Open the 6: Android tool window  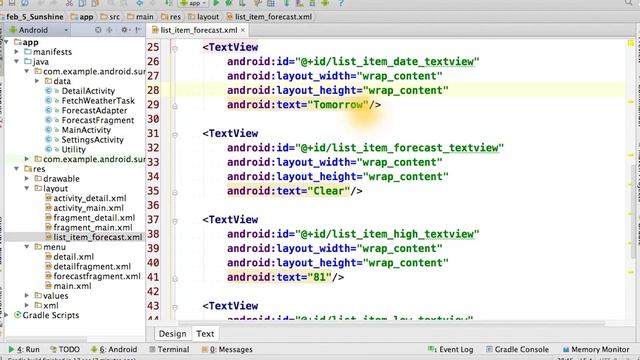(114, 349)
